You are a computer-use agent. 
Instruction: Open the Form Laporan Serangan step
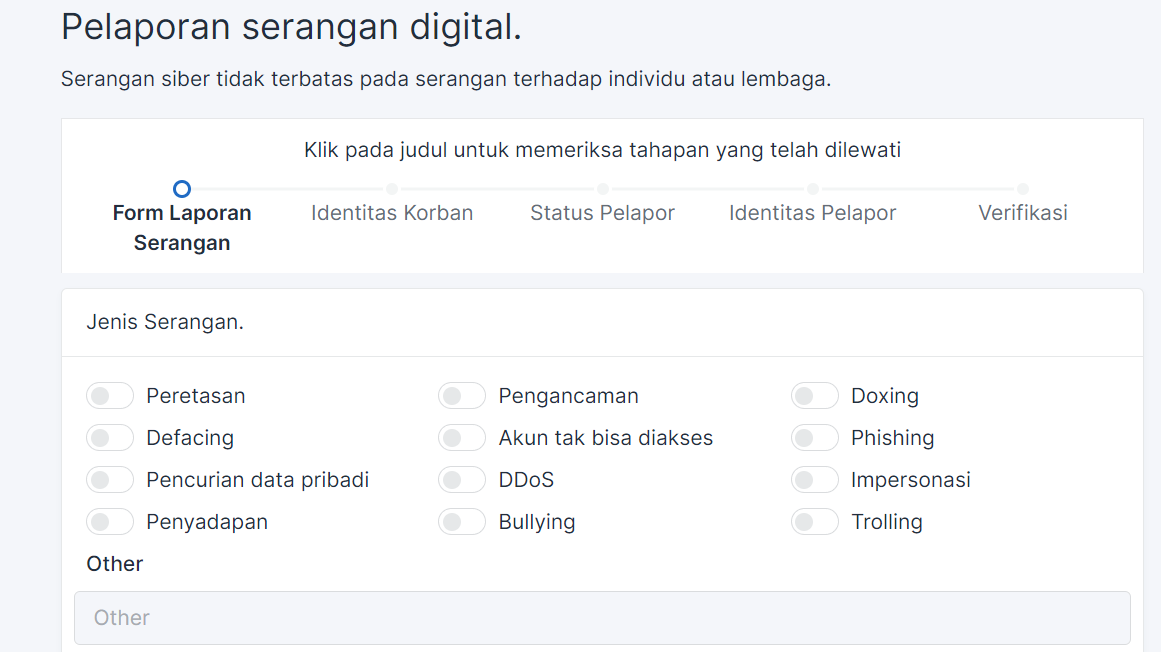click(x=182, y=227)
